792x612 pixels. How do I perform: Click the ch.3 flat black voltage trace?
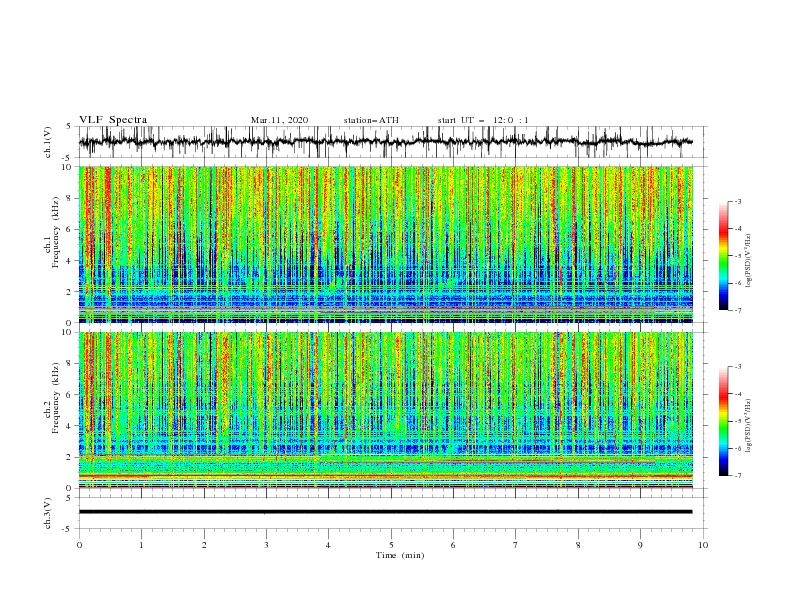[x=386, y=512]
